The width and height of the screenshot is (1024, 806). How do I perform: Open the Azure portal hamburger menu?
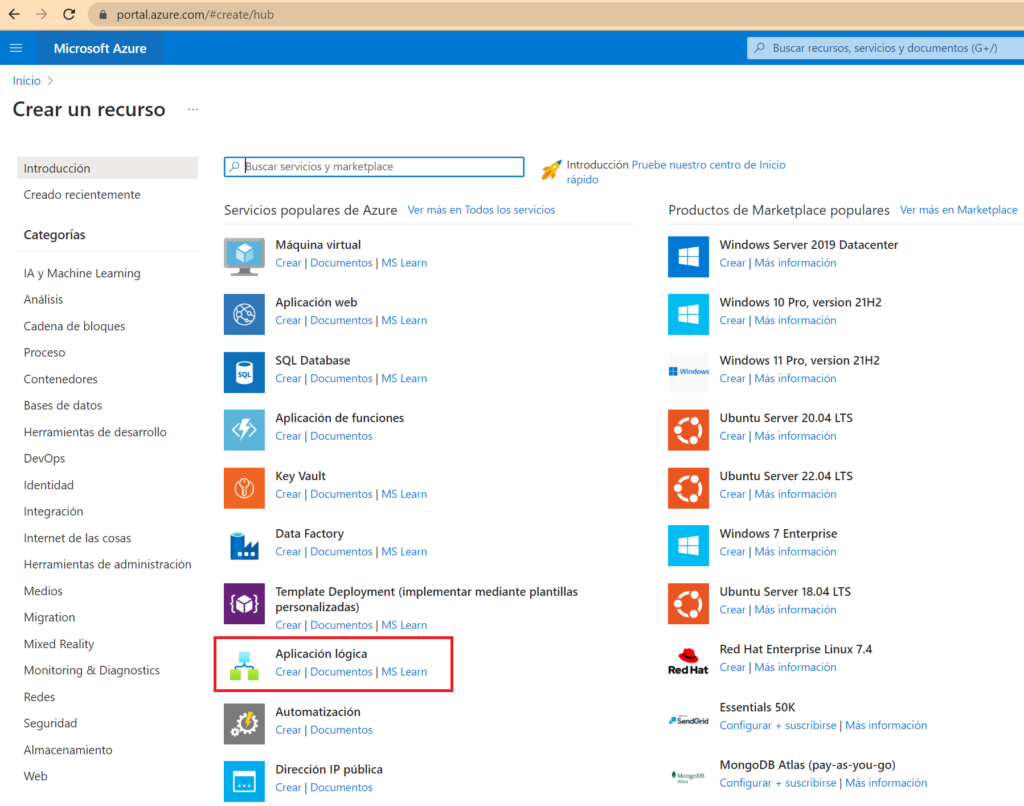click(x=16, y=48)
